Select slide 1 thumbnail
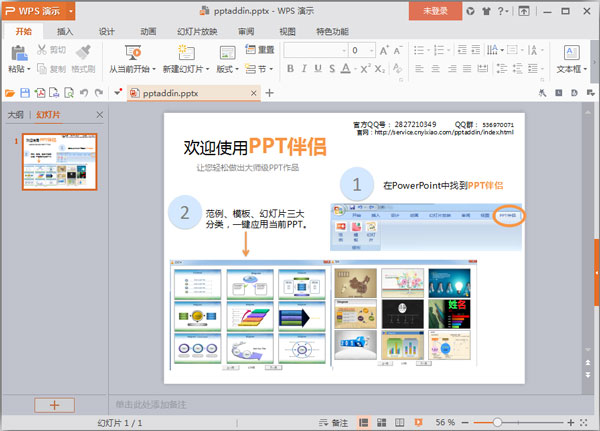This screenshot has height=431, width=600. coord(60,162)
